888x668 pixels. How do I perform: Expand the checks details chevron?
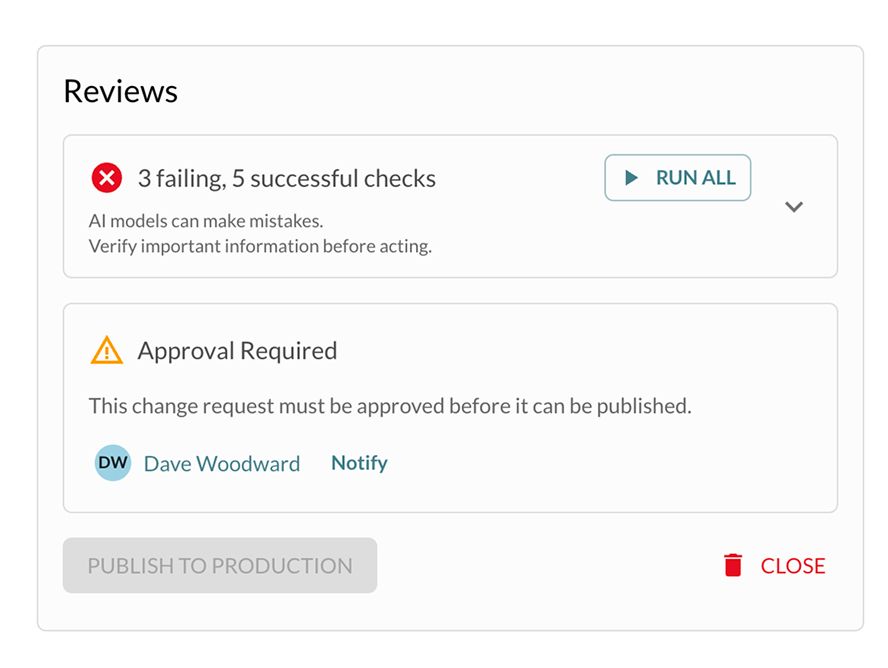click(794, 207)
